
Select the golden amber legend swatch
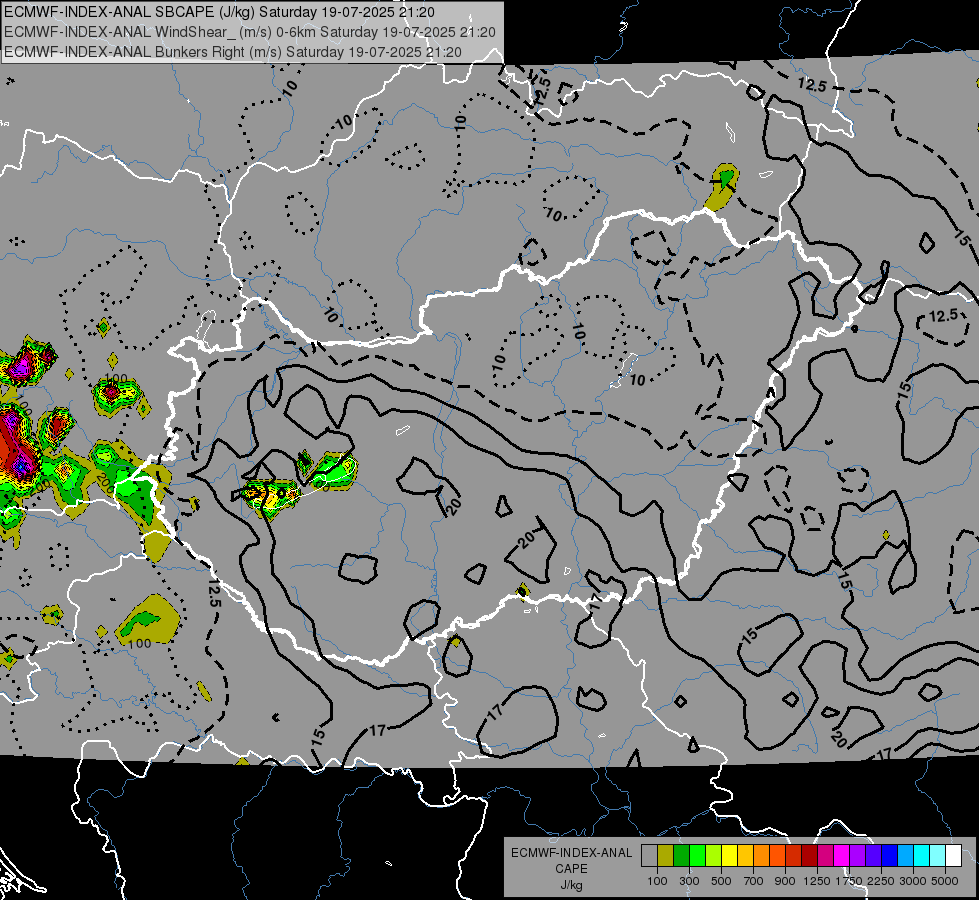[745, 856]
